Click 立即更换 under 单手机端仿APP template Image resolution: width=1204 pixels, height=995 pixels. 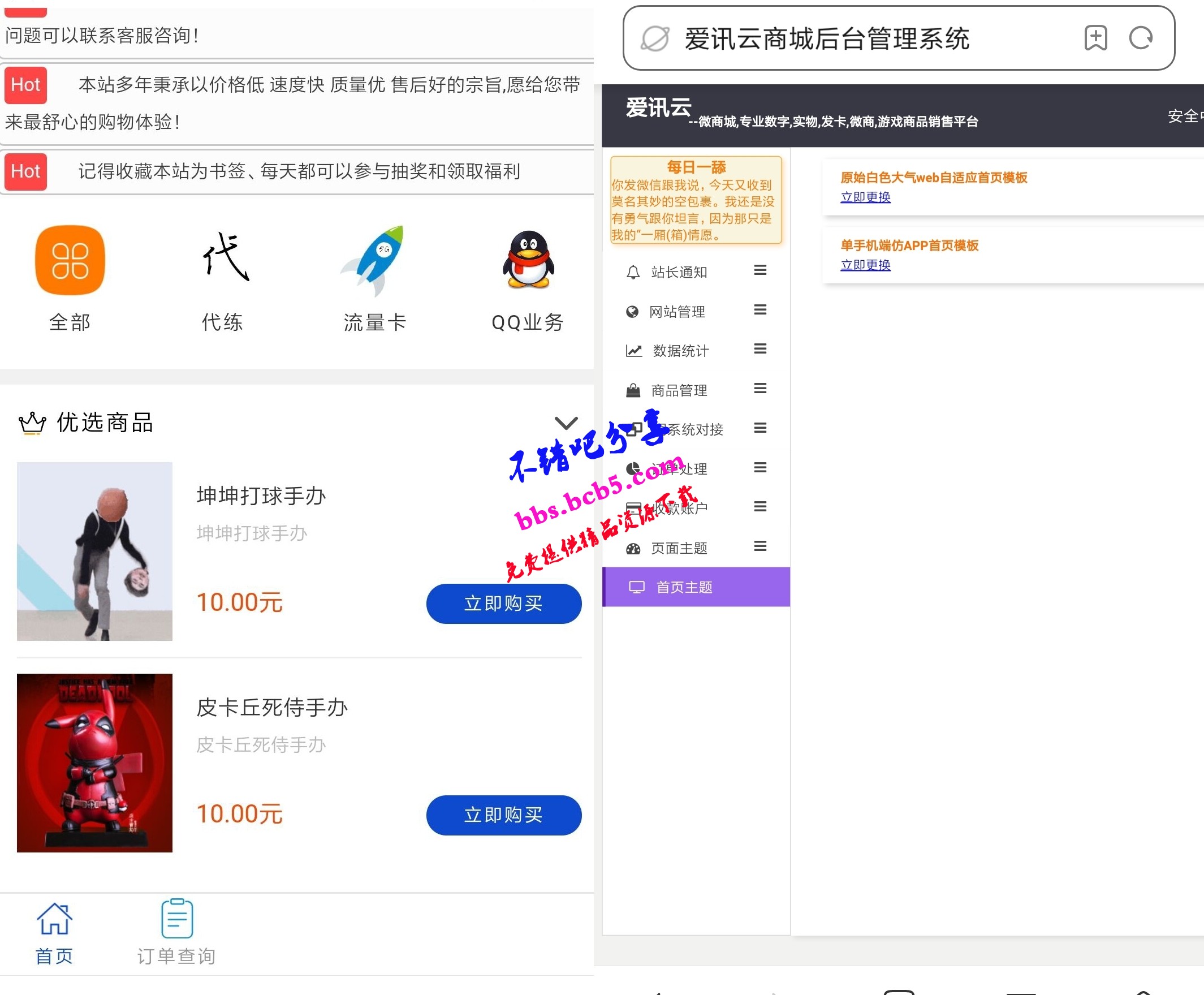click(865, 265)
